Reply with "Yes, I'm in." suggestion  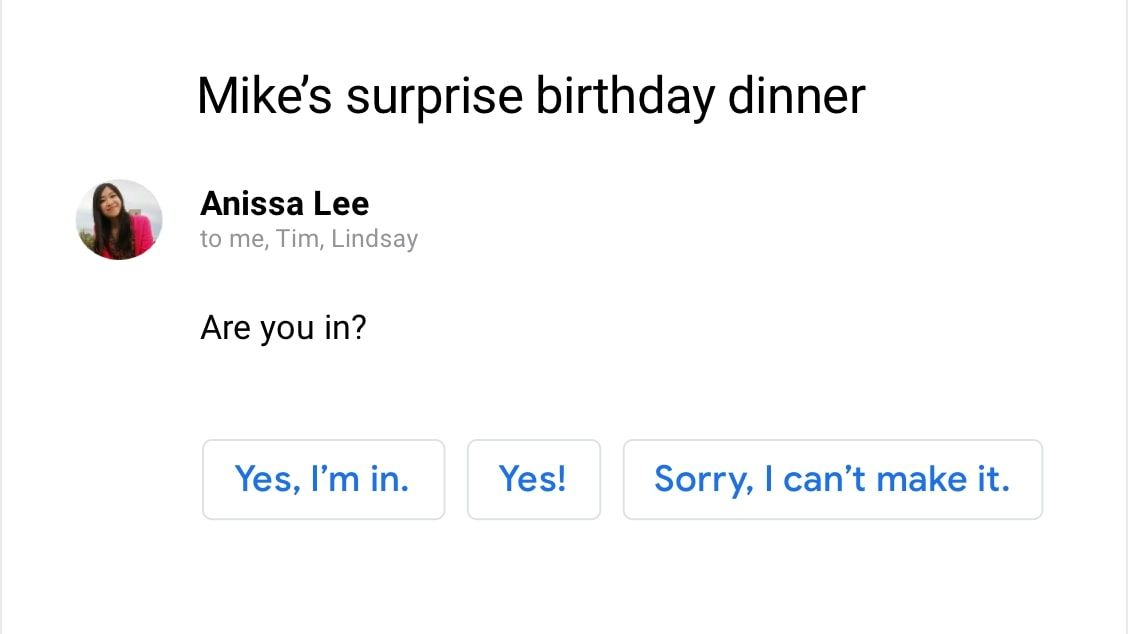tap(323, 479)
